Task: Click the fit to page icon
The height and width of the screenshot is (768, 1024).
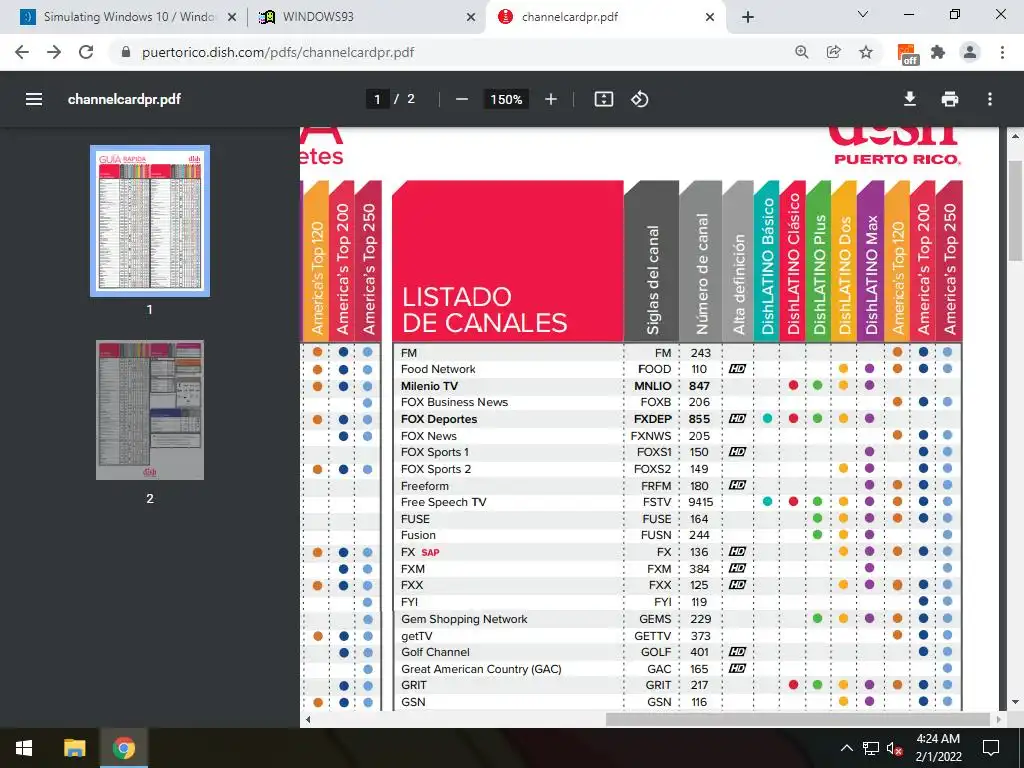Action: (603, 99)
